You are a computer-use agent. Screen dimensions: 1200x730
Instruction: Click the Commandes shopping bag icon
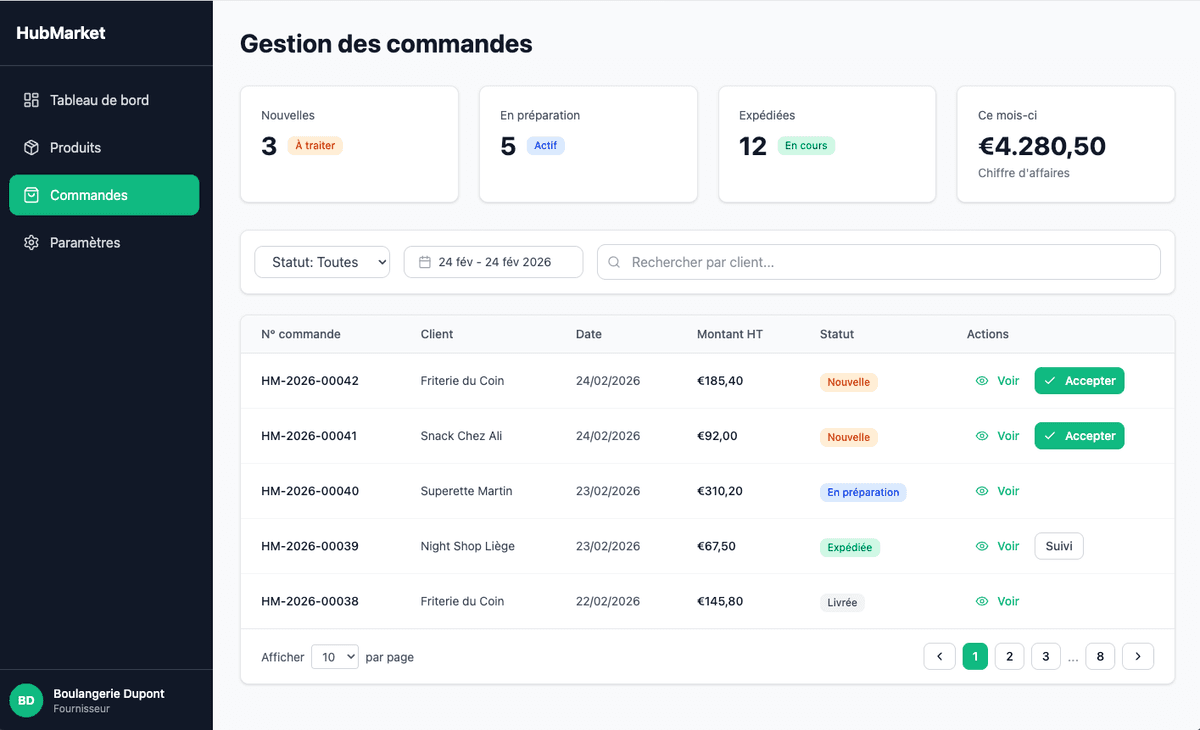(31, 195)
